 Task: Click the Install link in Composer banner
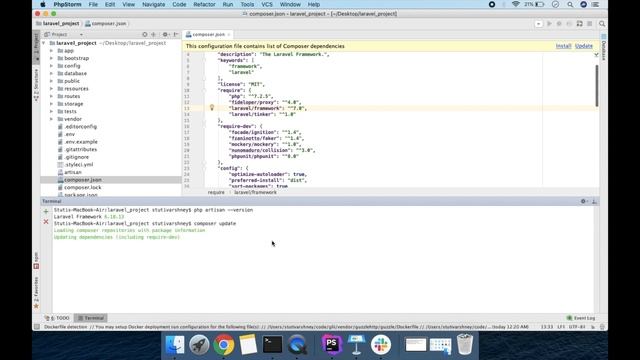pyautogui.click(x=563, y=46)
